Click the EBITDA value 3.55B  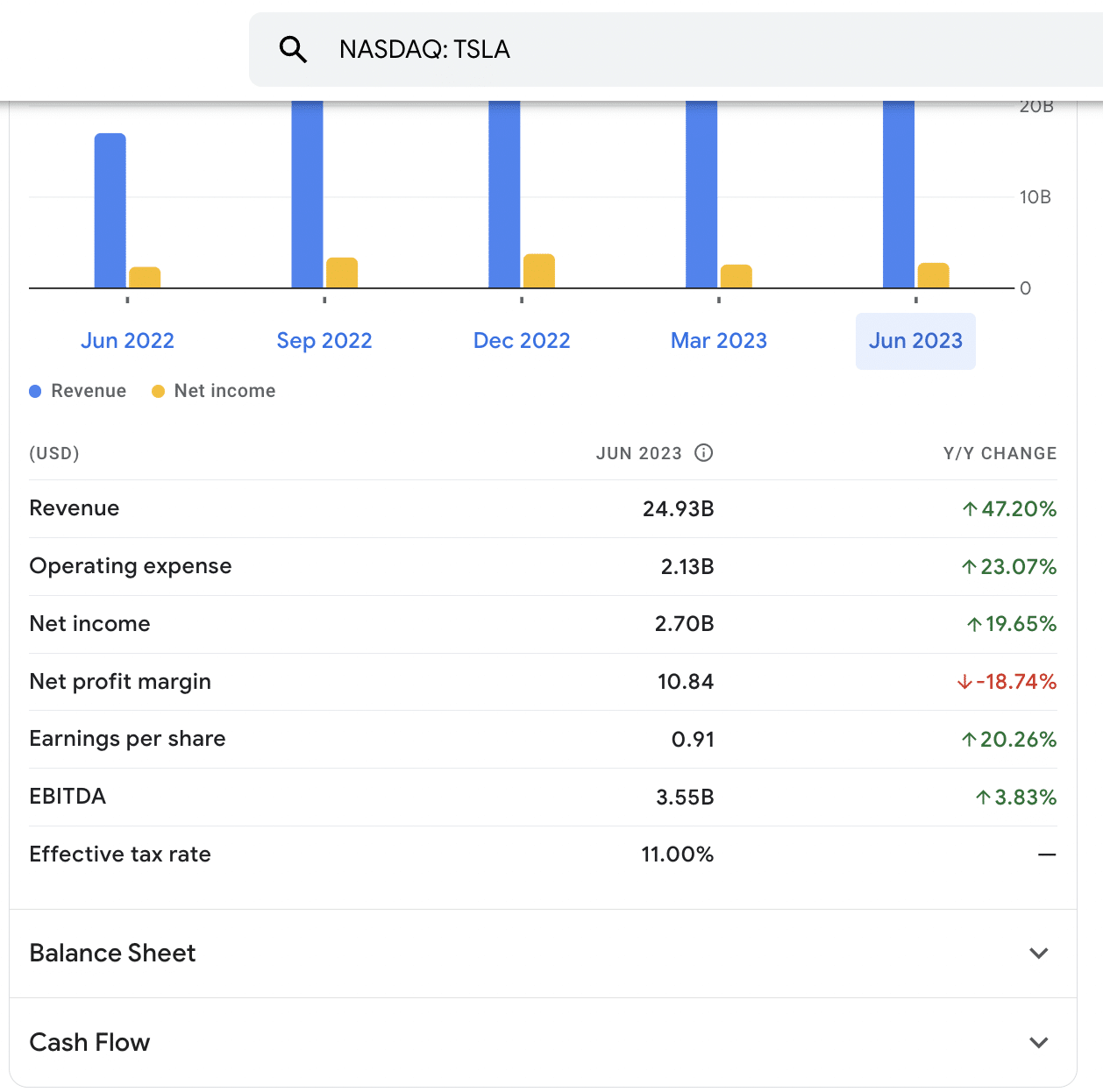coord(685,798)
